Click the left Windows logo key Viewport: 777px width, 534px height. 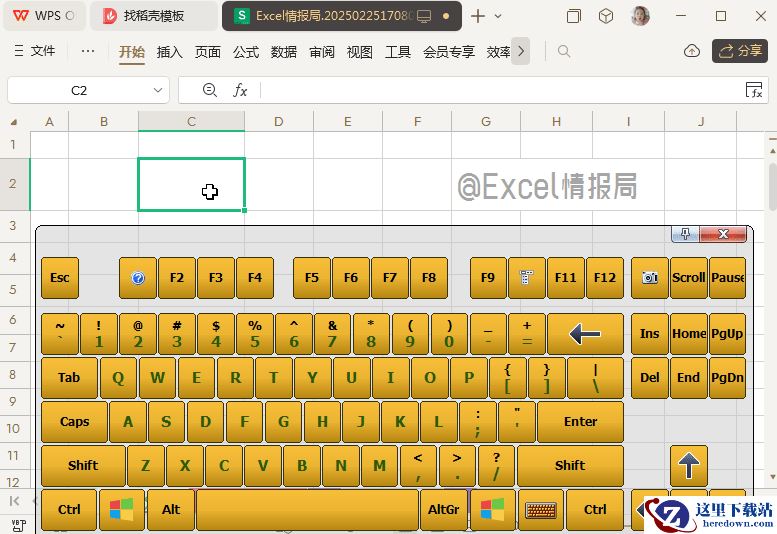point(122,510)
